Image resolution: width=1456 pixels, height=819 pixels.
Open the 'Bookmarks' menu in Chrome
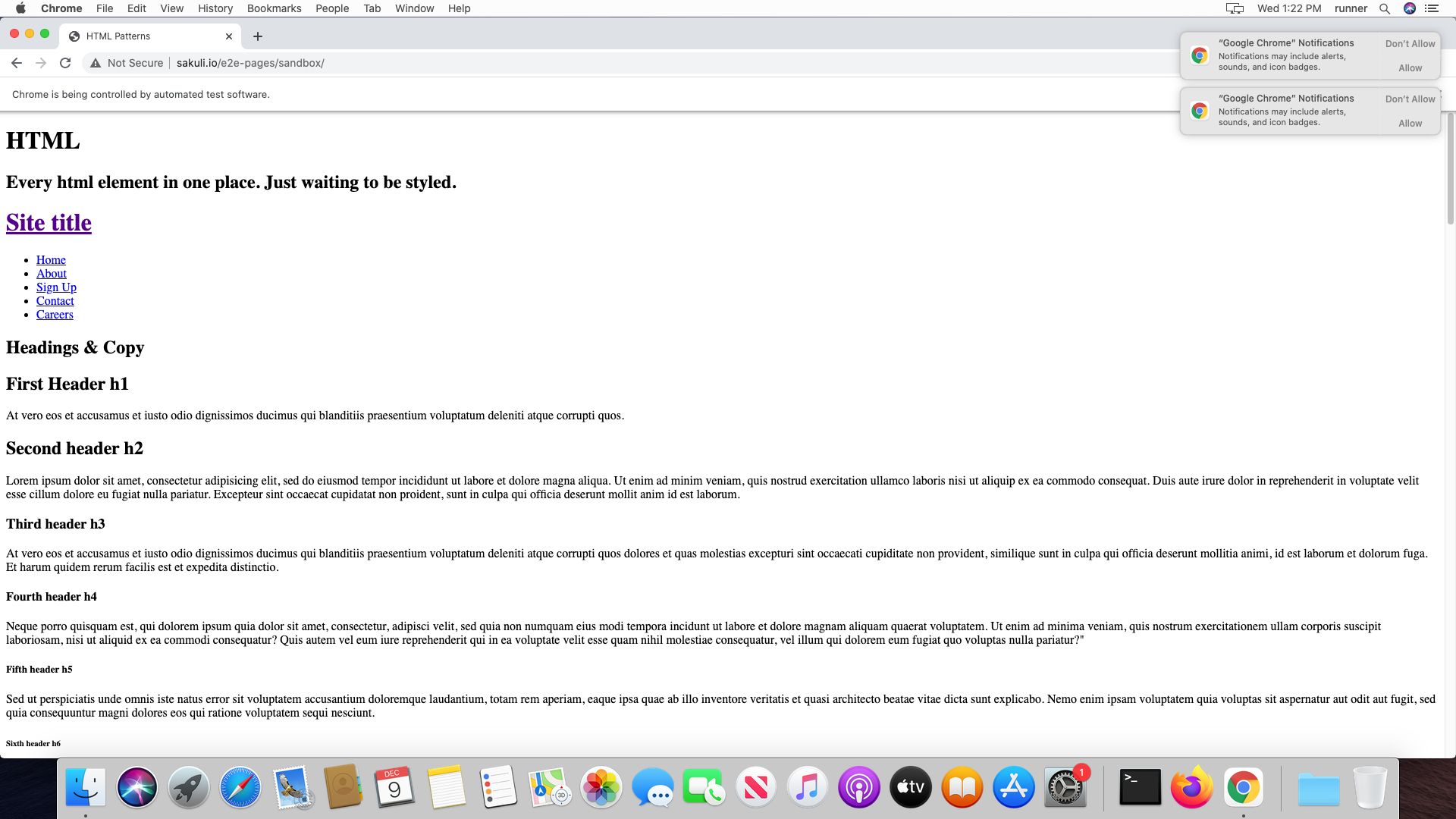pyautogui.click(x=274, y=8)
